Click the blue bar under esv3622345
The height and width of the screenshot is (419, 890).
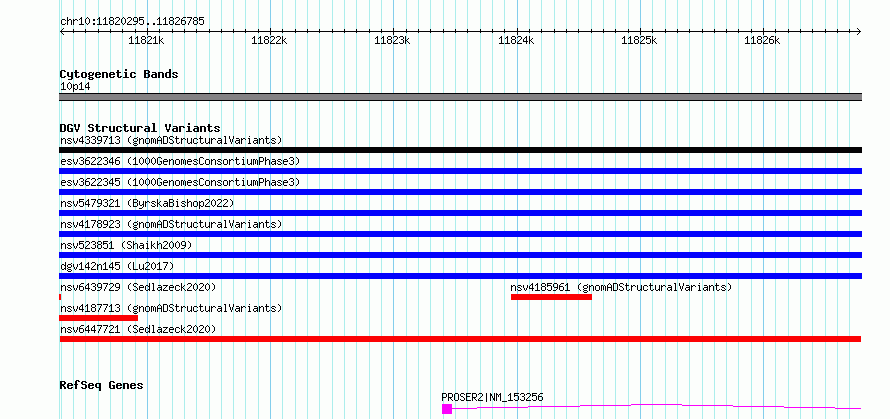click(x=460, y=192)
